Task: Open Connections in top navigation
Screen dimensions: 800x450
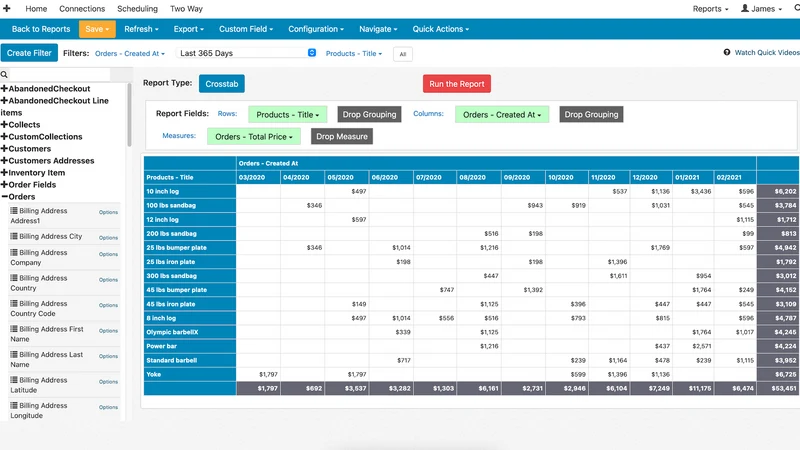Action: tap(82, 9)
